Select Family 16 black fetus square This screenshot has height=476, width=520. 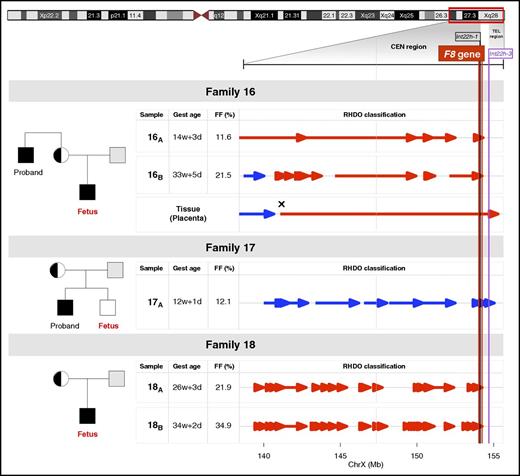[87, 192]
